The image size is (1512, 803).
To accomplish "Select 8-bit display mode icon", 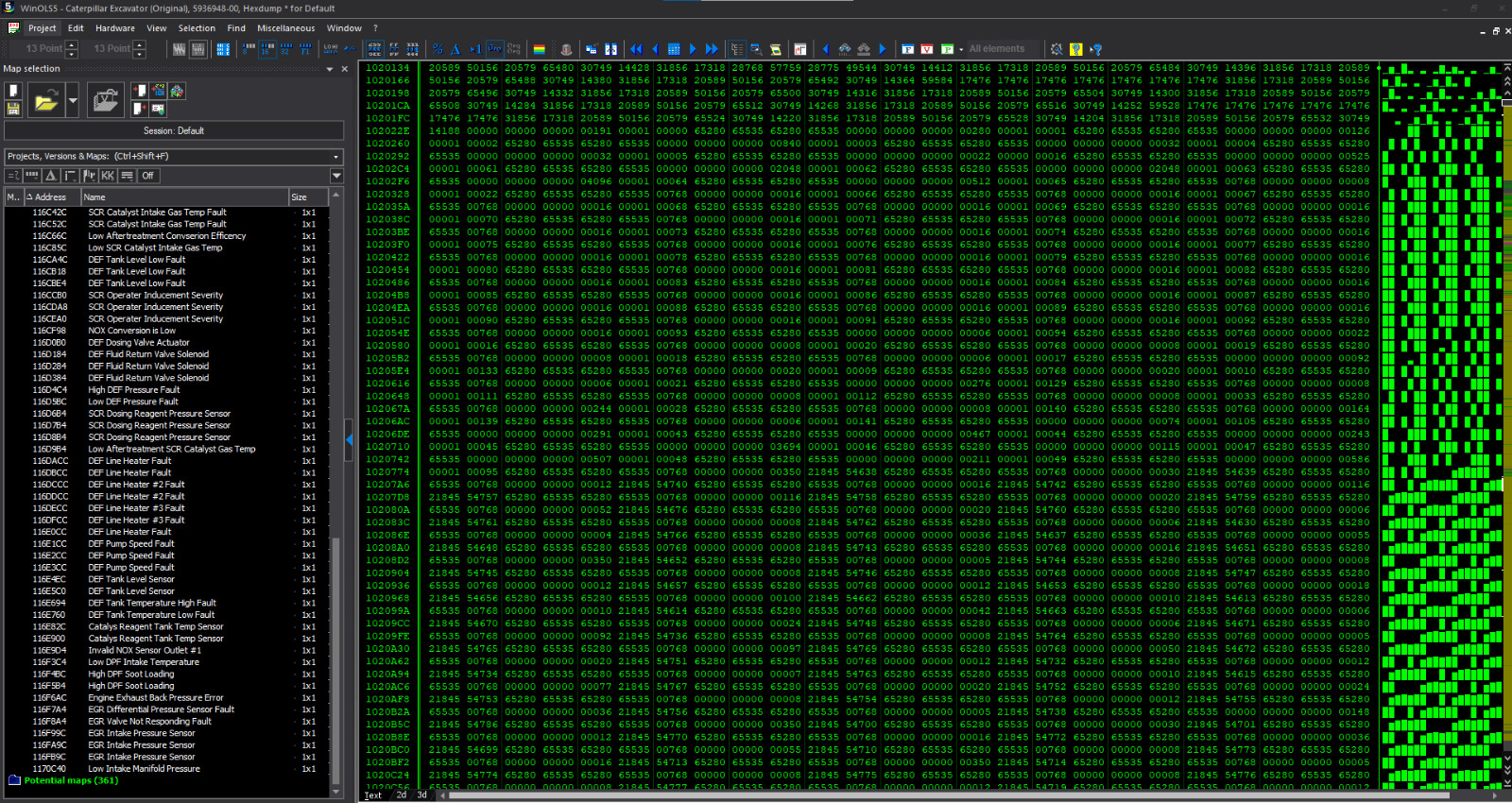I will 249,48.
